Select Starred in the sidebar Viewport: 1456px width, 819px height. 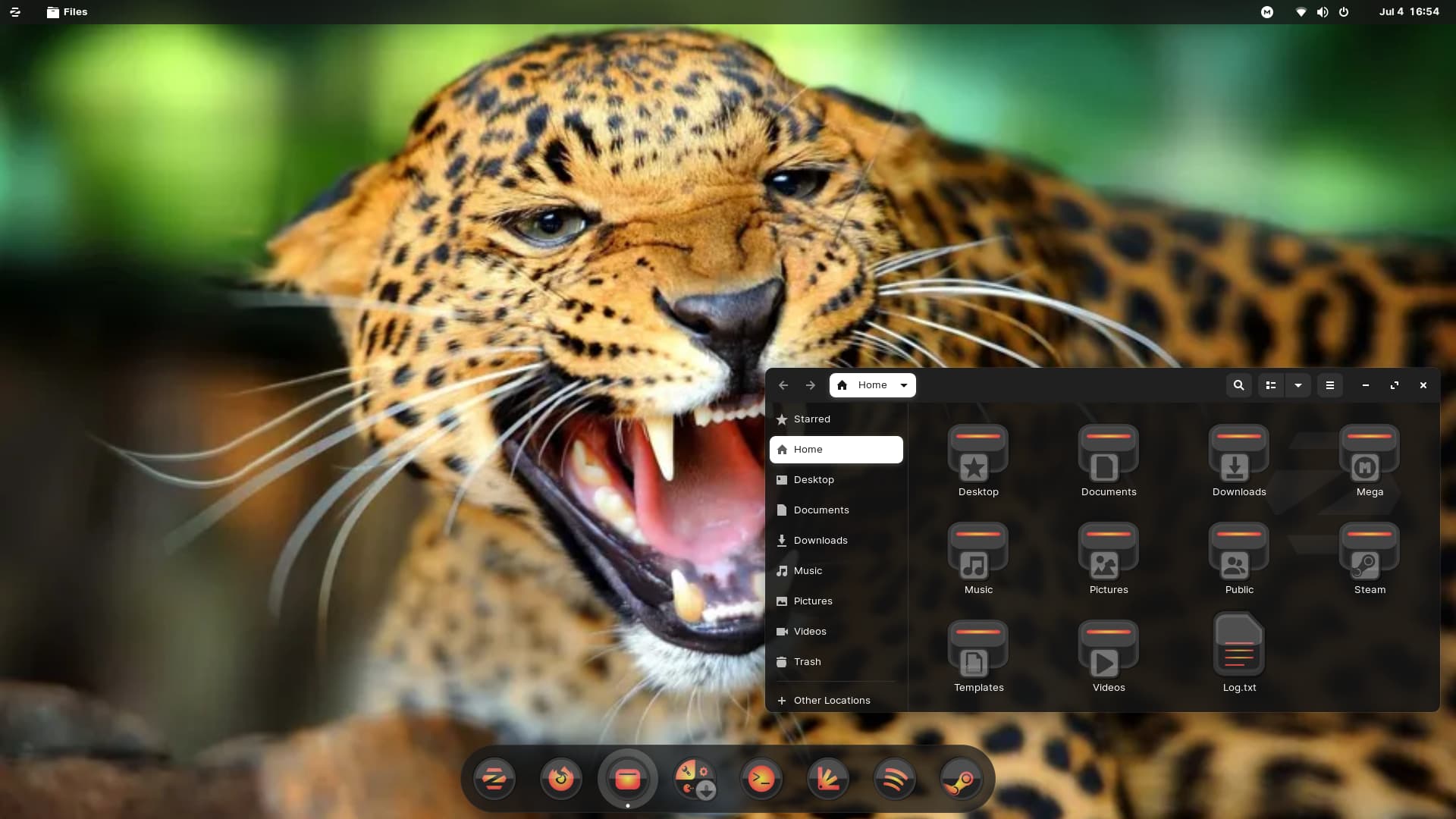click(836, 419)
